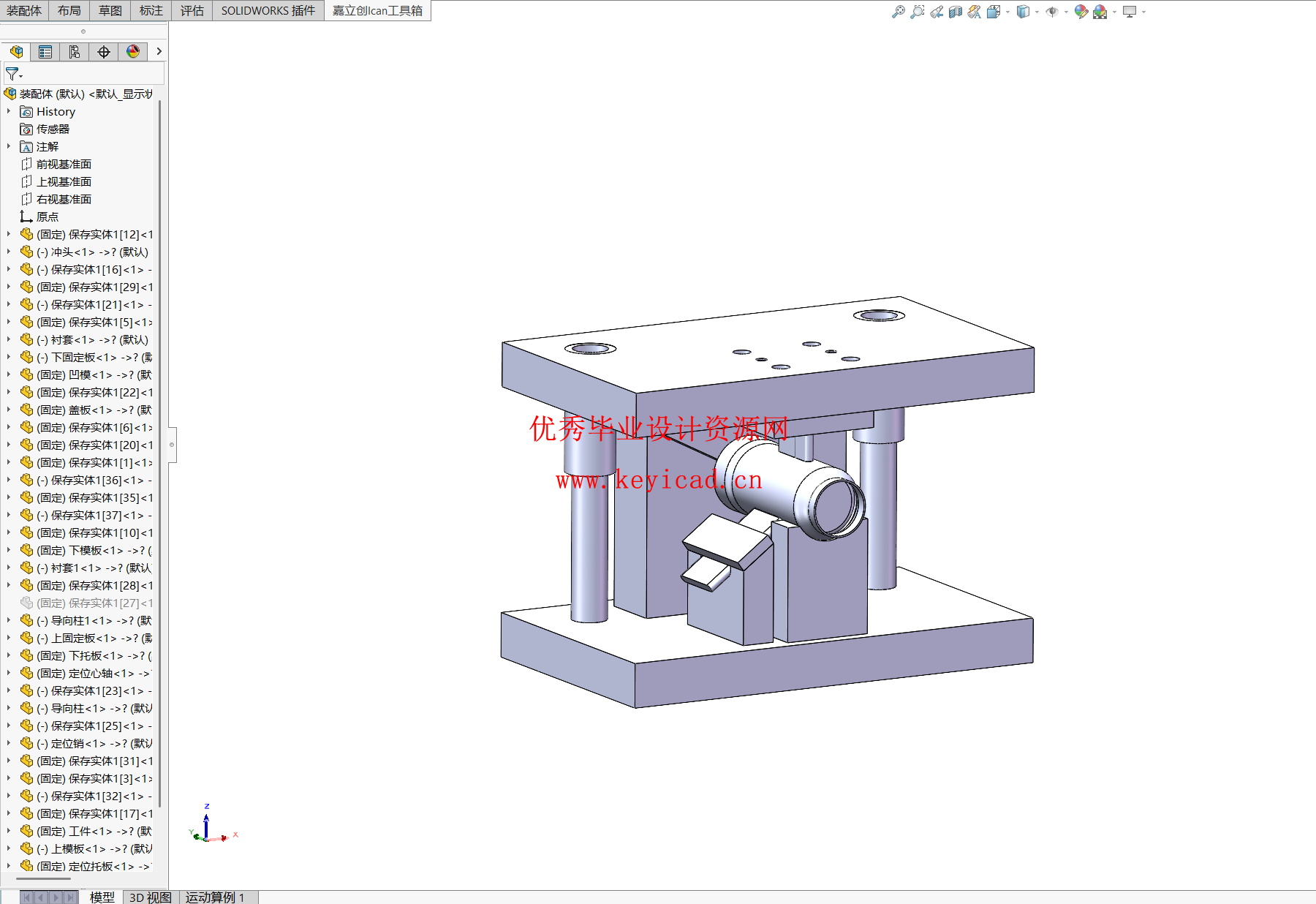Image resolution: width=1316 pixels, height=904 pixels.
Task: Open the 标注 ribbon tab
Action: 151,11
